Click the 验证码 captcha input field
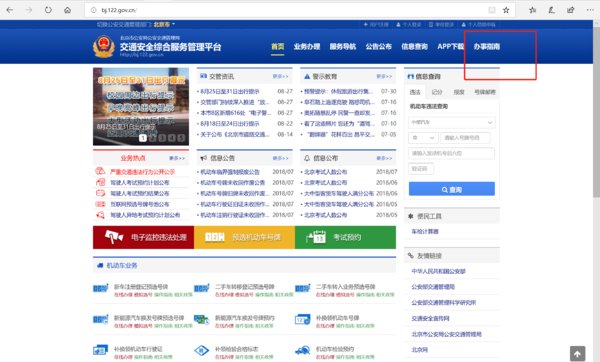 [x=421, y=169]
